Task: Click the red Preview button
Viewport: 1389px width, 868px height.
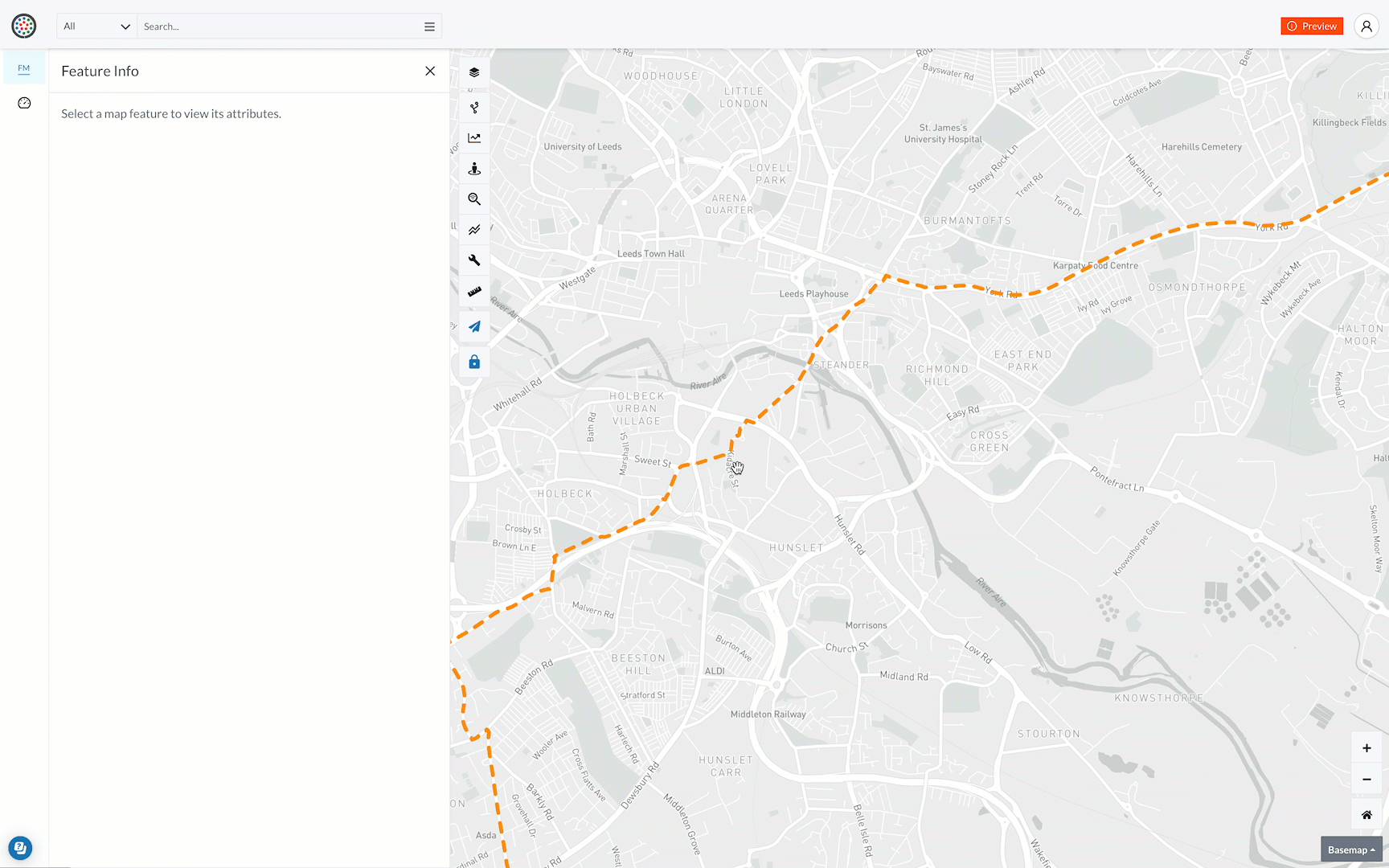Action: coord(1312,27)
